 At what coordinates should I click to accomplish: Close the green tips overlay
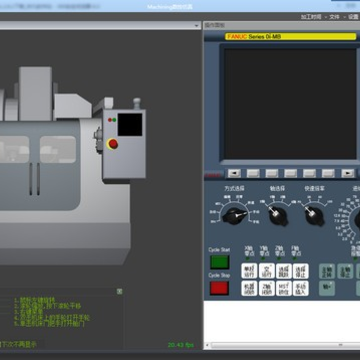click(x=119, y=291)
